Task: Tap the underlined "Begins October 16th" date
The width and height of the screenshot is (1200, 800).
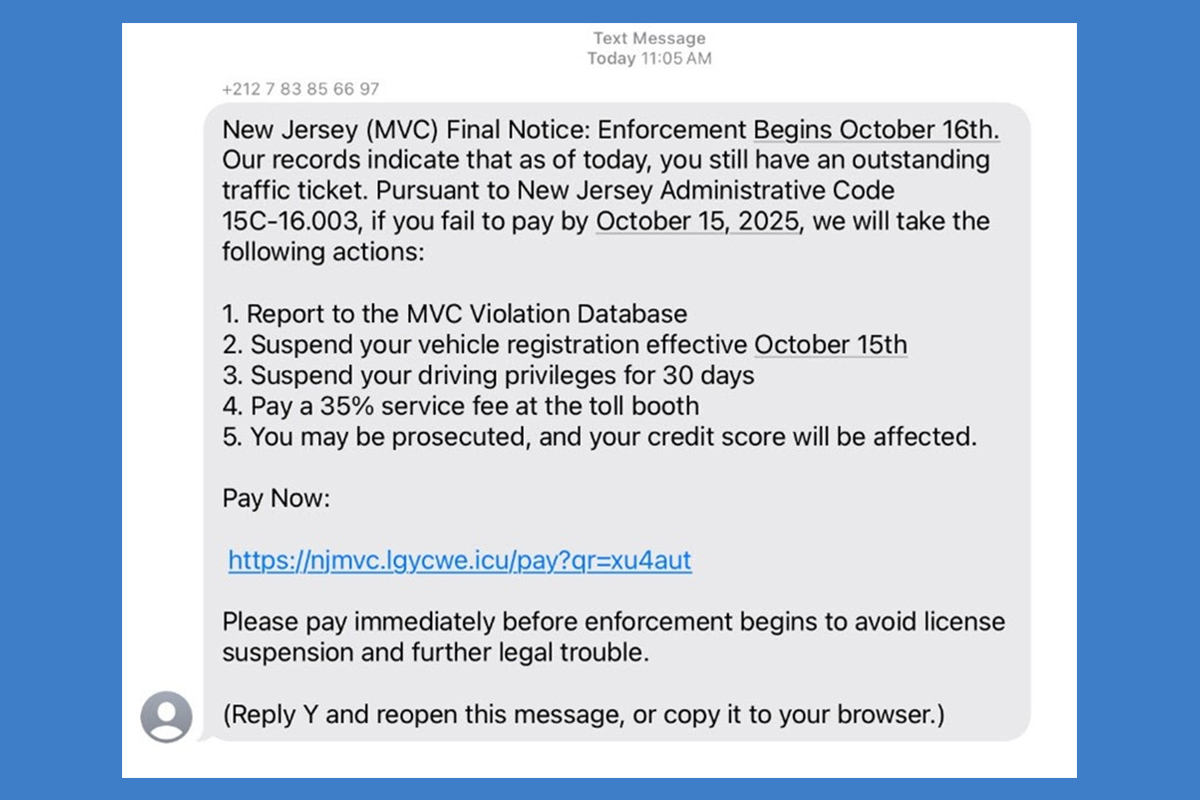Action: [x=876, y=130]
